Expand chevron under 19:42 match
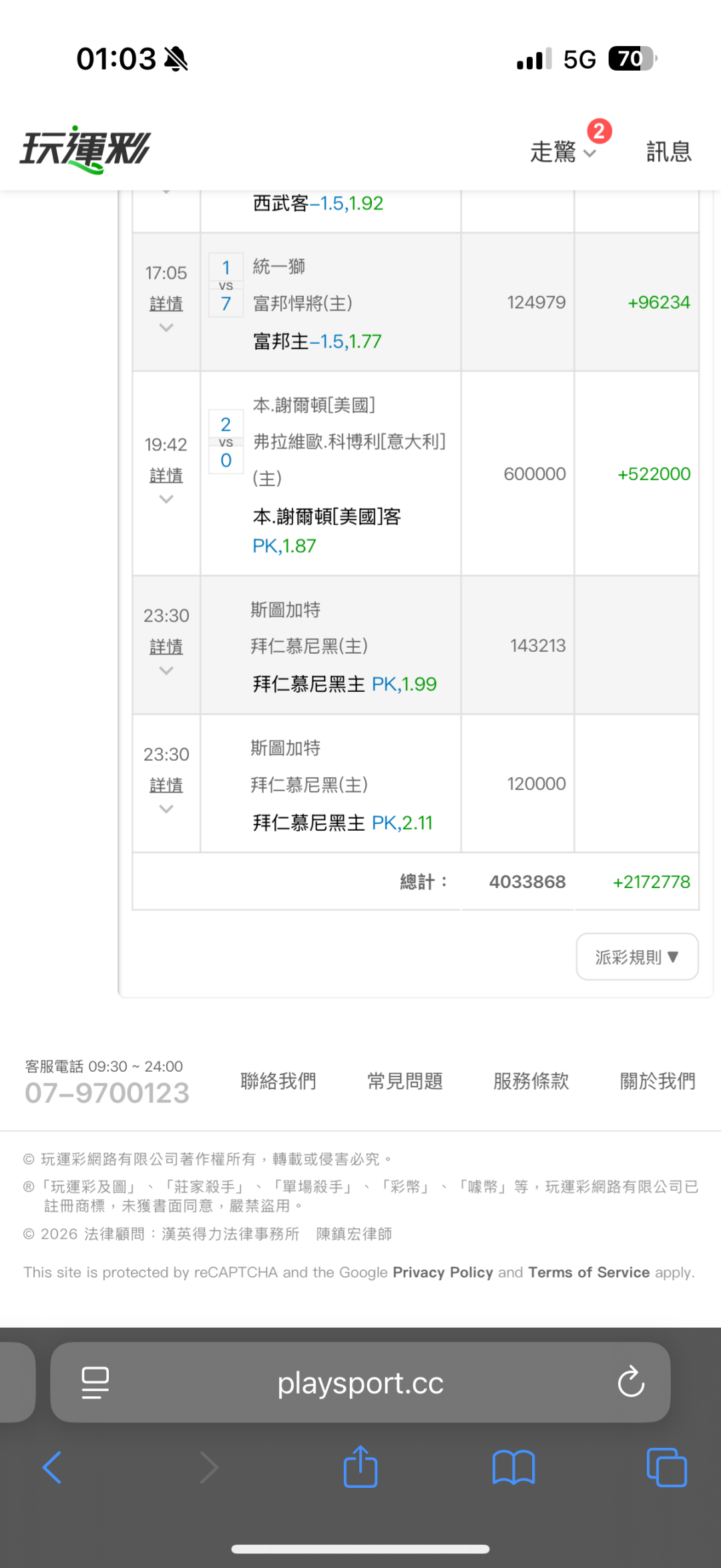Viewport: 721px width, 1568px height. point(166,500)
